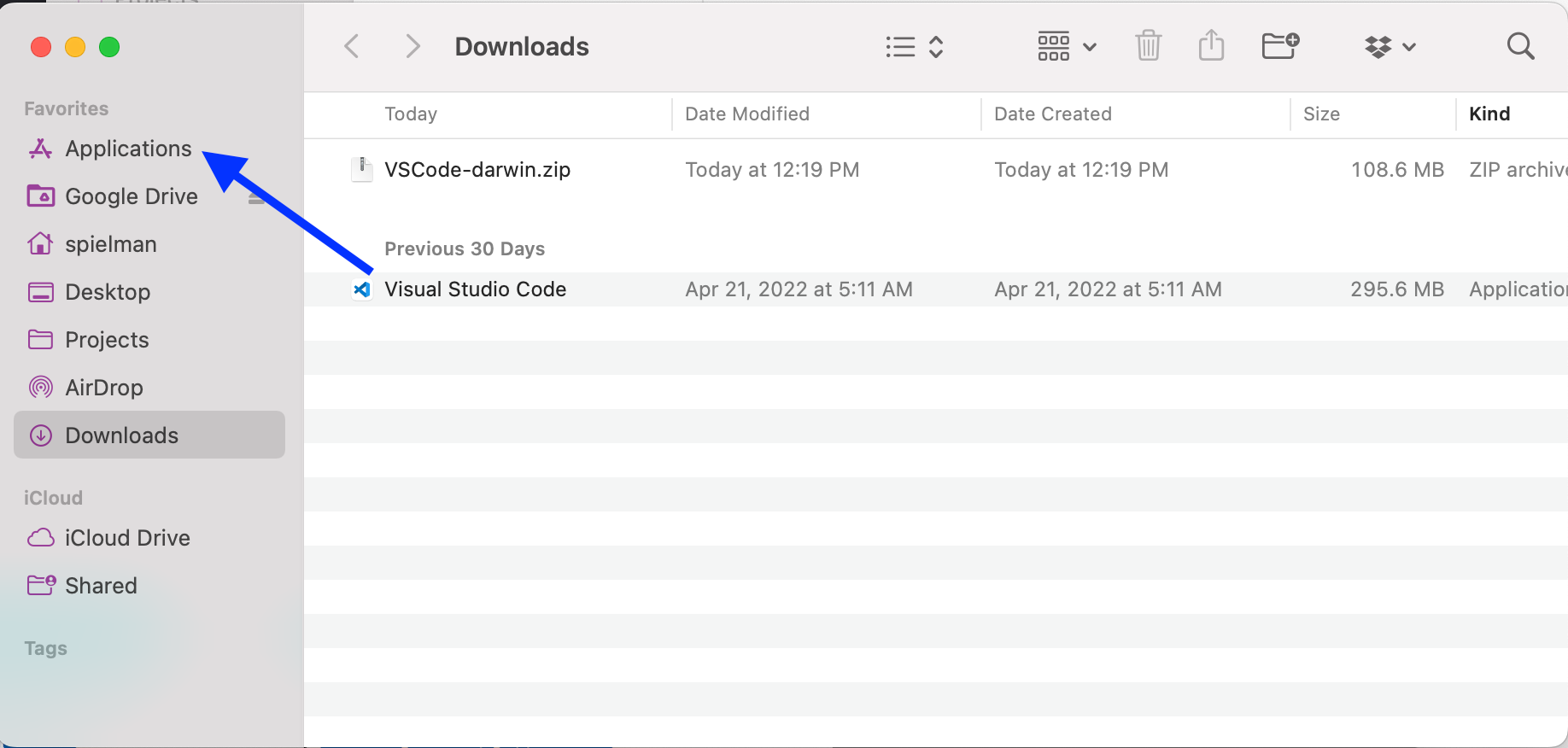Zoom the window with green button

pyautogui.click(x=109, y=47)
